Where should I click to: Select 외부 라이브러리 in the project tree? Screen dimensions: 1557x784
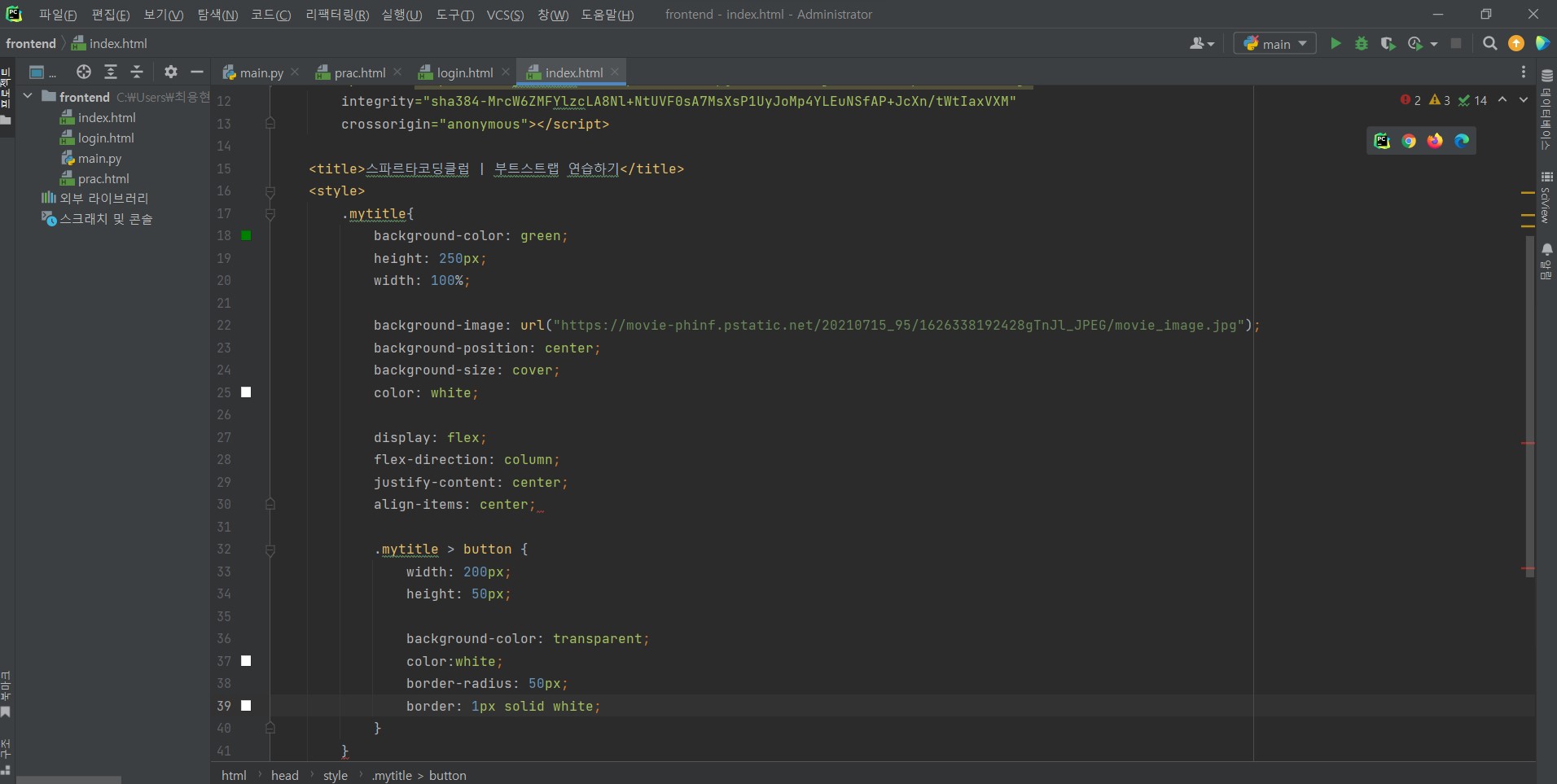point(94,198)
